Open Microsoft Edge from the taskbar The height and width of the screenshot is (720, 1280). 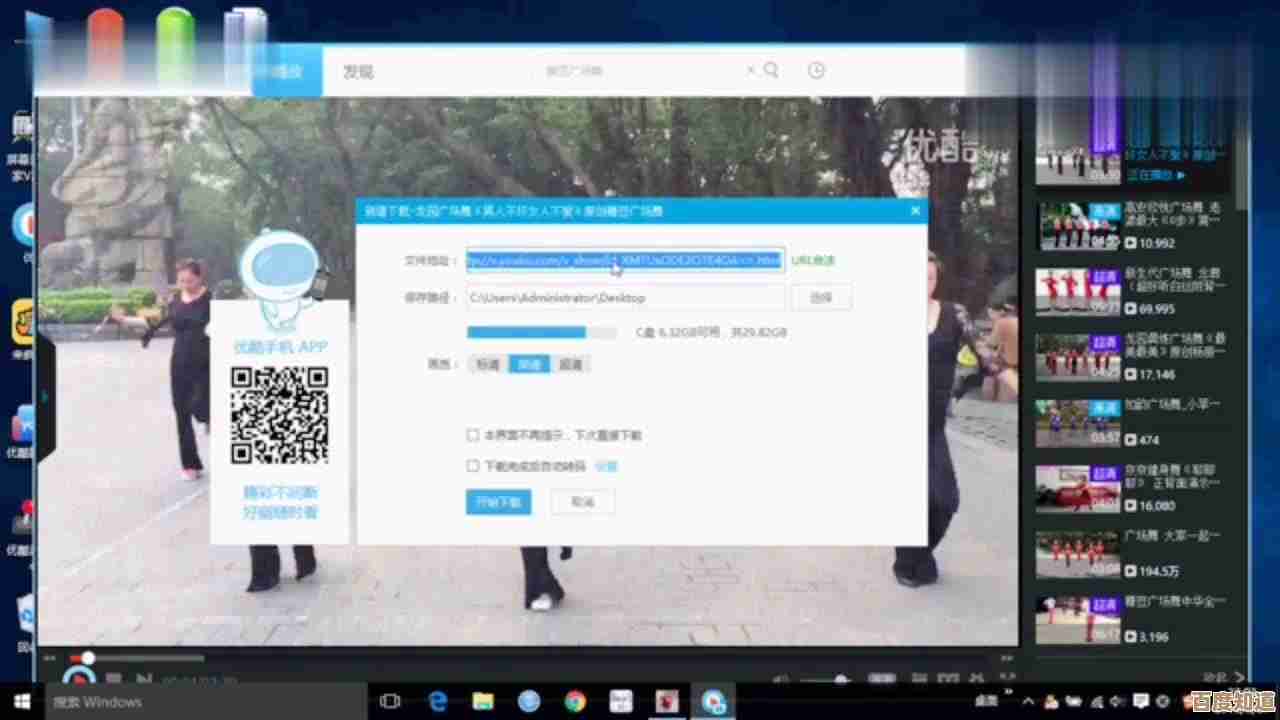pos(438,701)
